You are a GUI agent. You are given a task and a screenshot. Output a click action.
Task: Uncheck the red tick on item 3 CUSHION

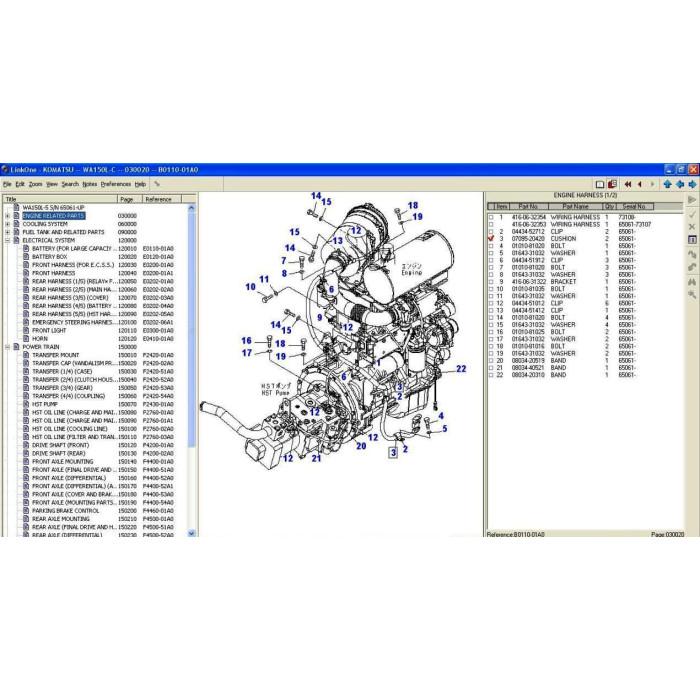[x=491, y=239]
